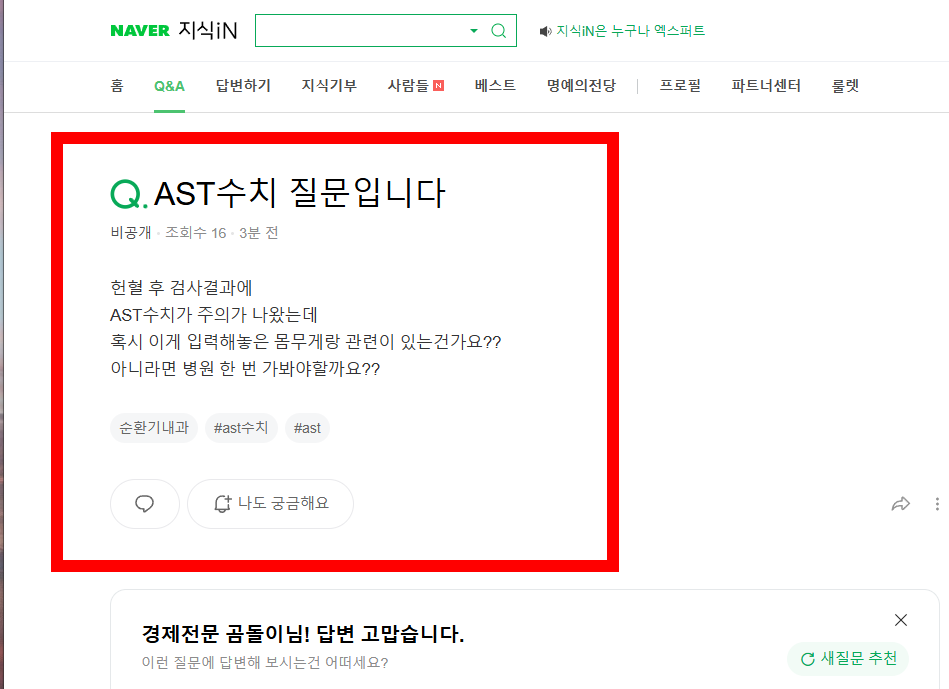Screen dimensions: 949x689
Task: Open the 답변하기 tab
Action: [x=243, y=86]
